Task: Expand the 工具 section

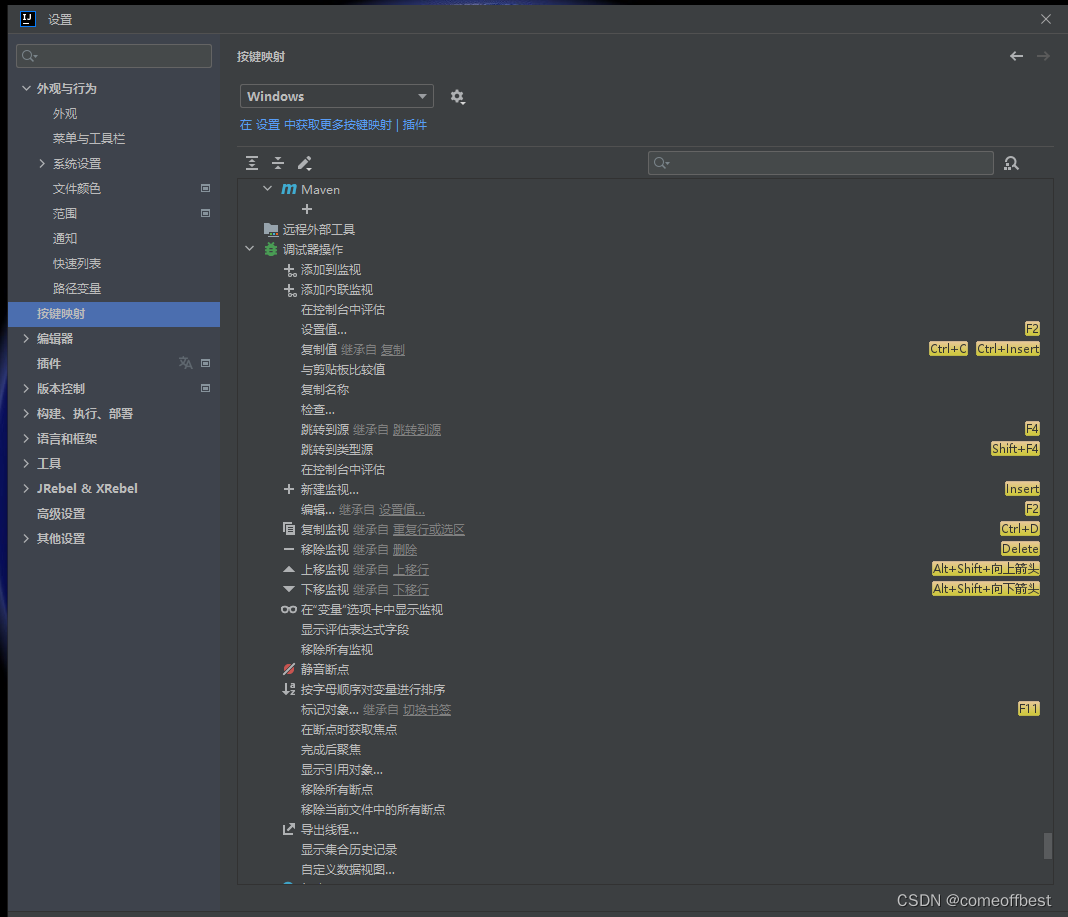Action: click(x=26, y=463)
